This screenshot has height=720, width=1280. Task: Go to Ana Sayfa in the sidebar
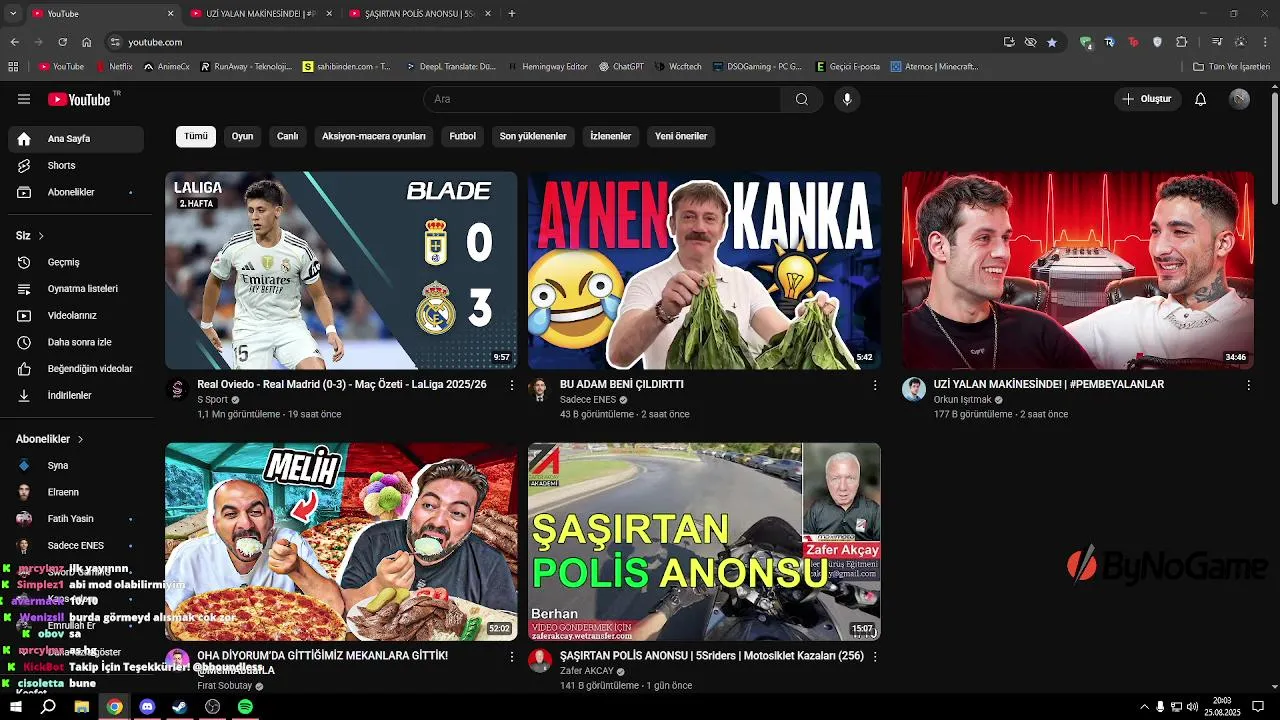(x=76, y=139)
